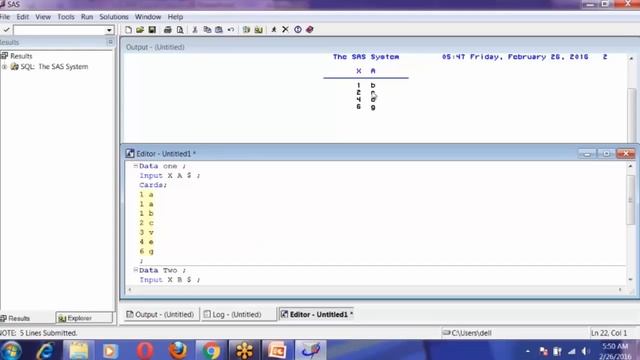Viewport: 640px width, 360px height.
Task: Click the Editor horizontal scrollbar
Action: coord(375,290)
